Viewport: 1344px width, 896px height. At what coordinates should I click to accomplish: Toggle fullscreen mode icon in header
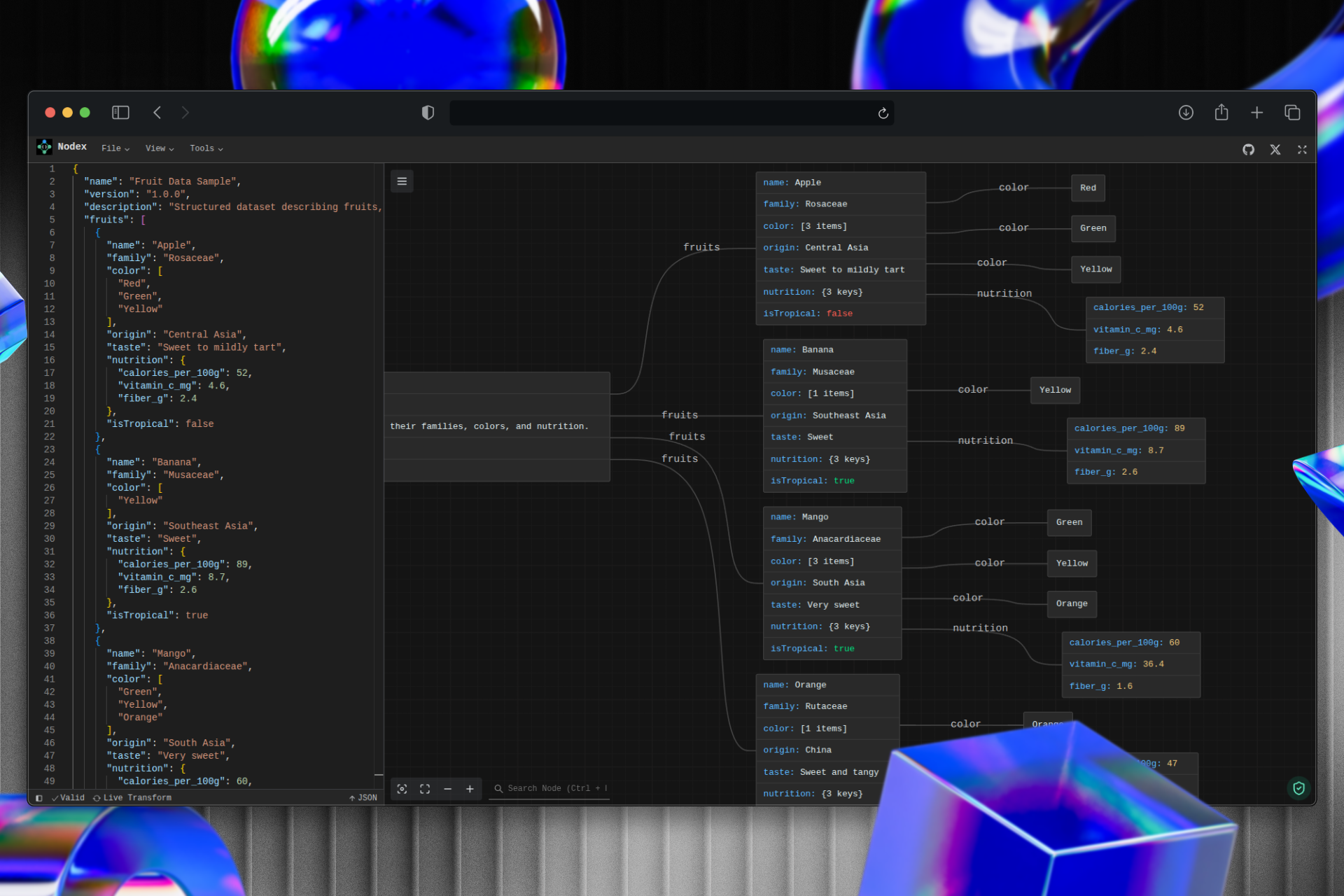1302,150
